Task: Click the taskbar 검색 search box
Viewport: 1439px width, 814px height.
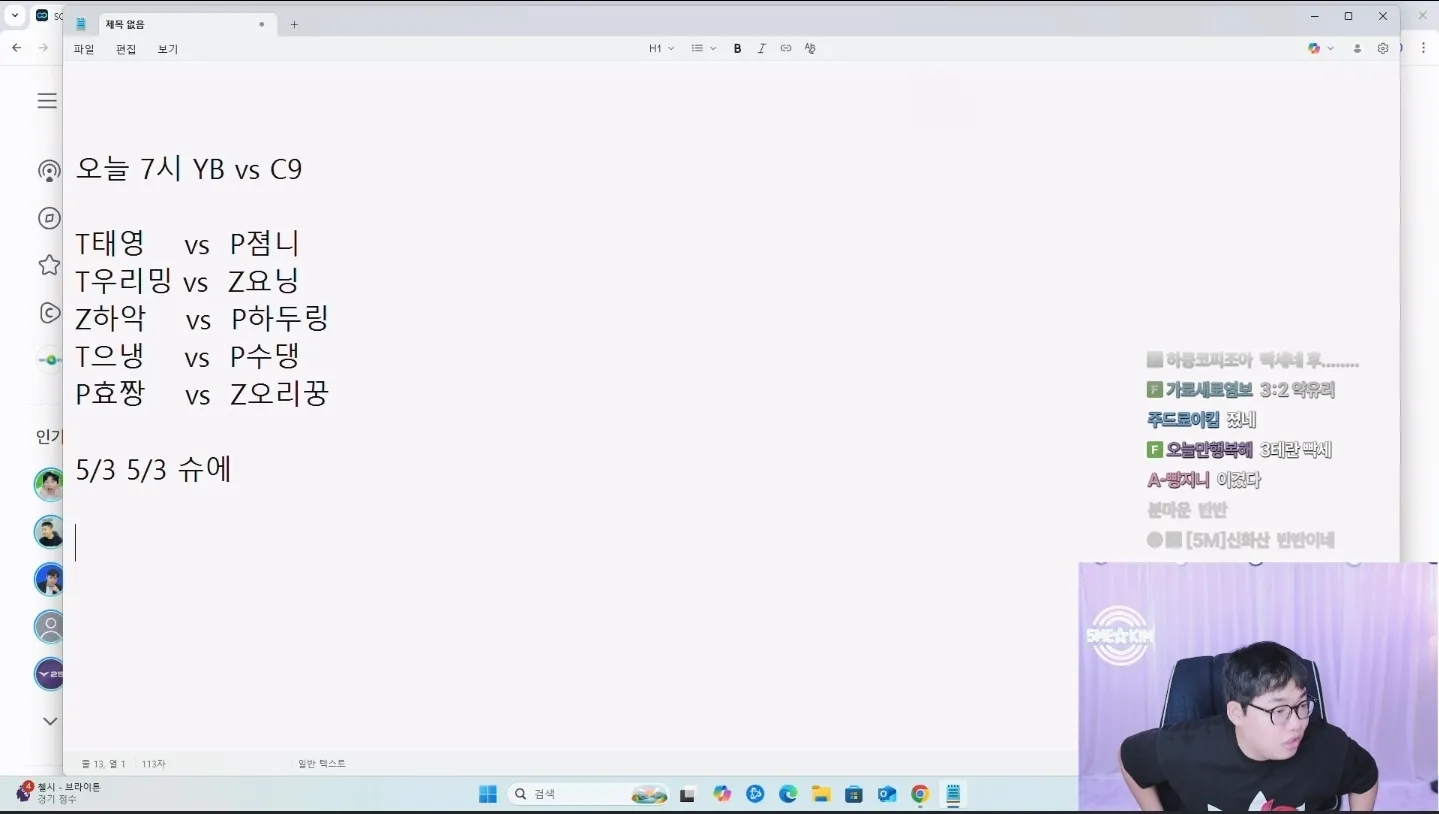Action: pyautogui.click(x=589, y=794)
